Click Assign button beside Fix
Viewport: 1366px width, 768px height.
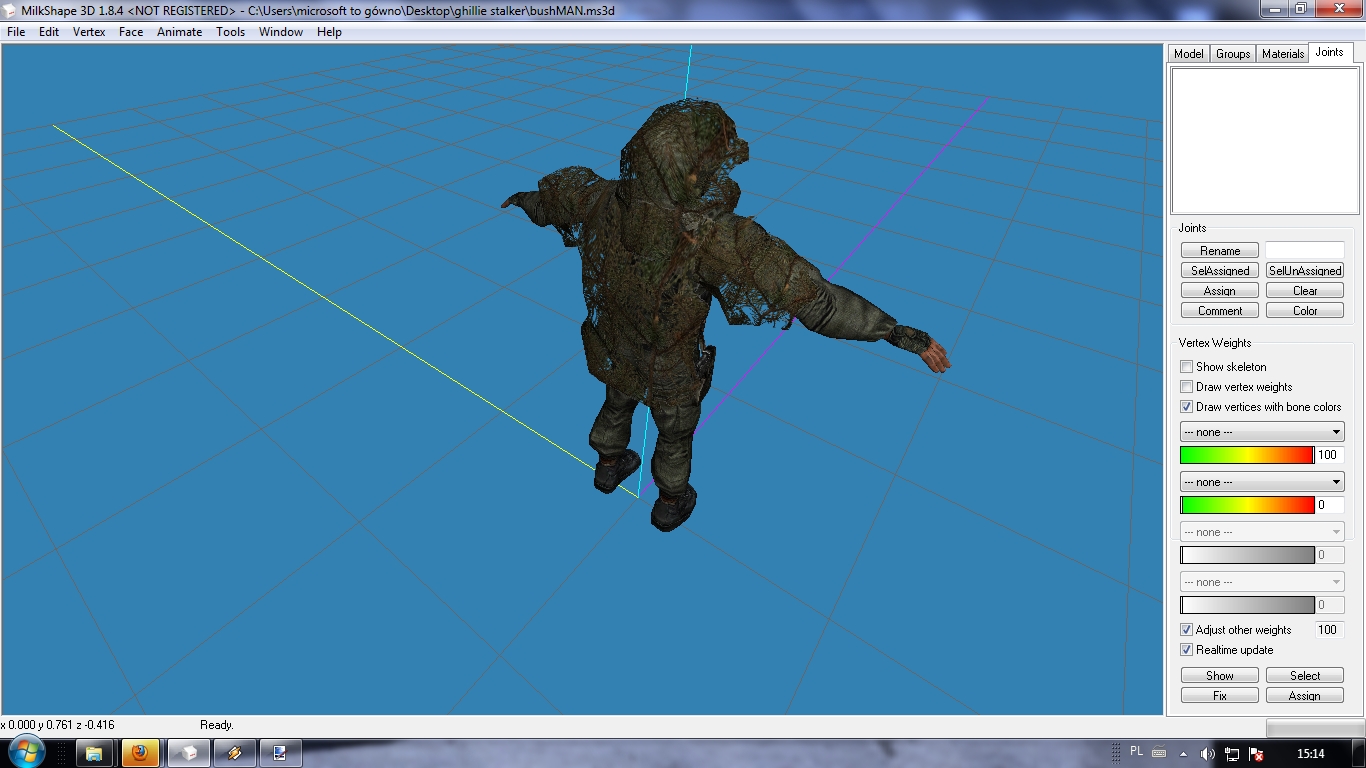(1305, 696)
